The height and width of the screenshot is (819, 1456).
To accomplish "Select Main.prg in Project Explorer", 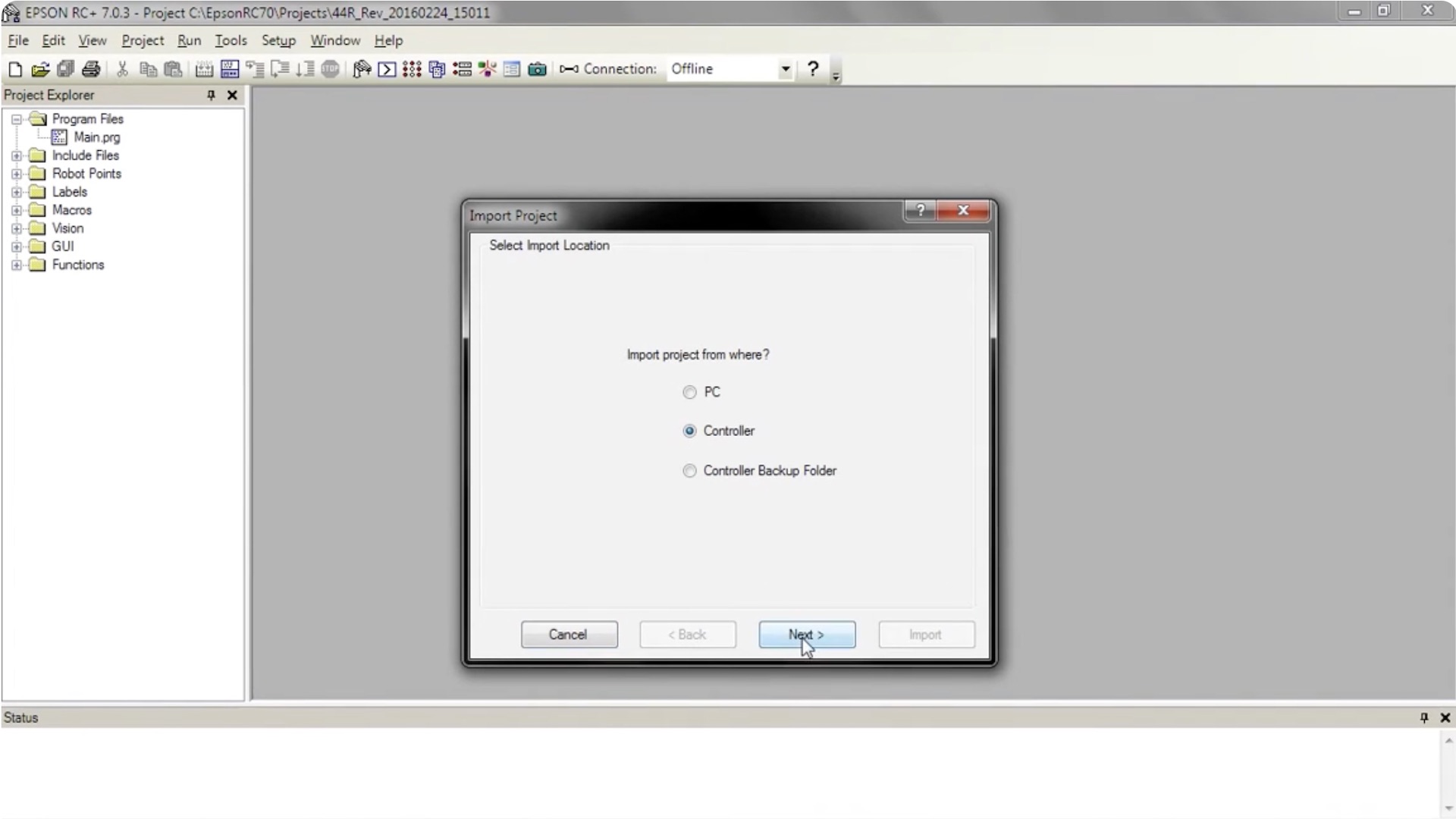I will (96, 137).
